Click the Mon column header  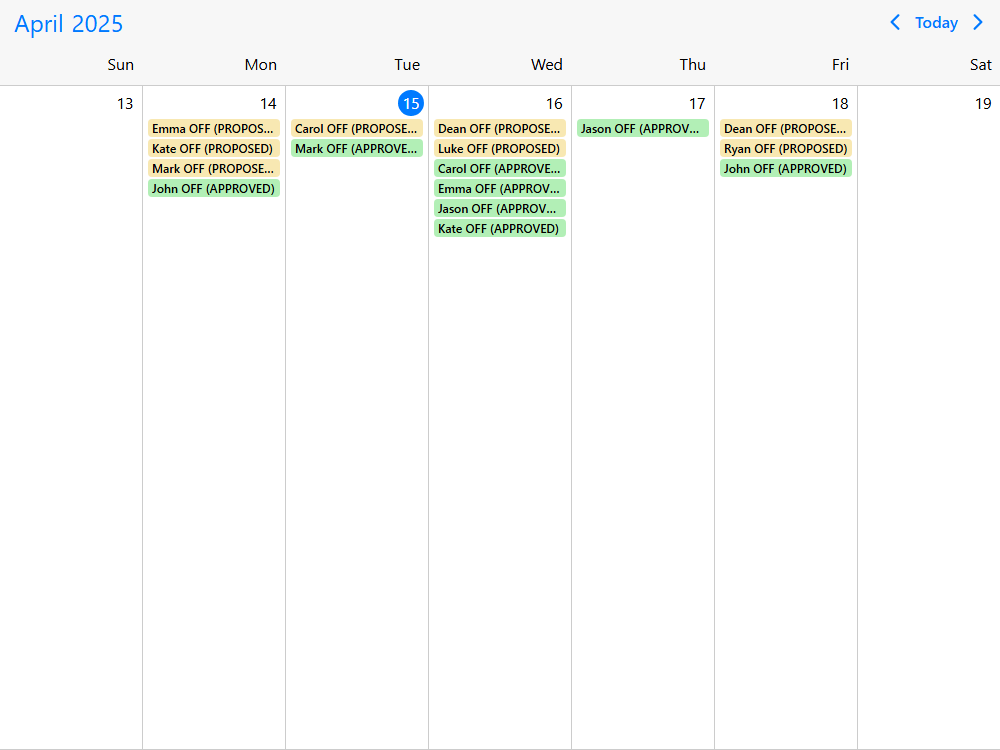(x=260, y=64)
